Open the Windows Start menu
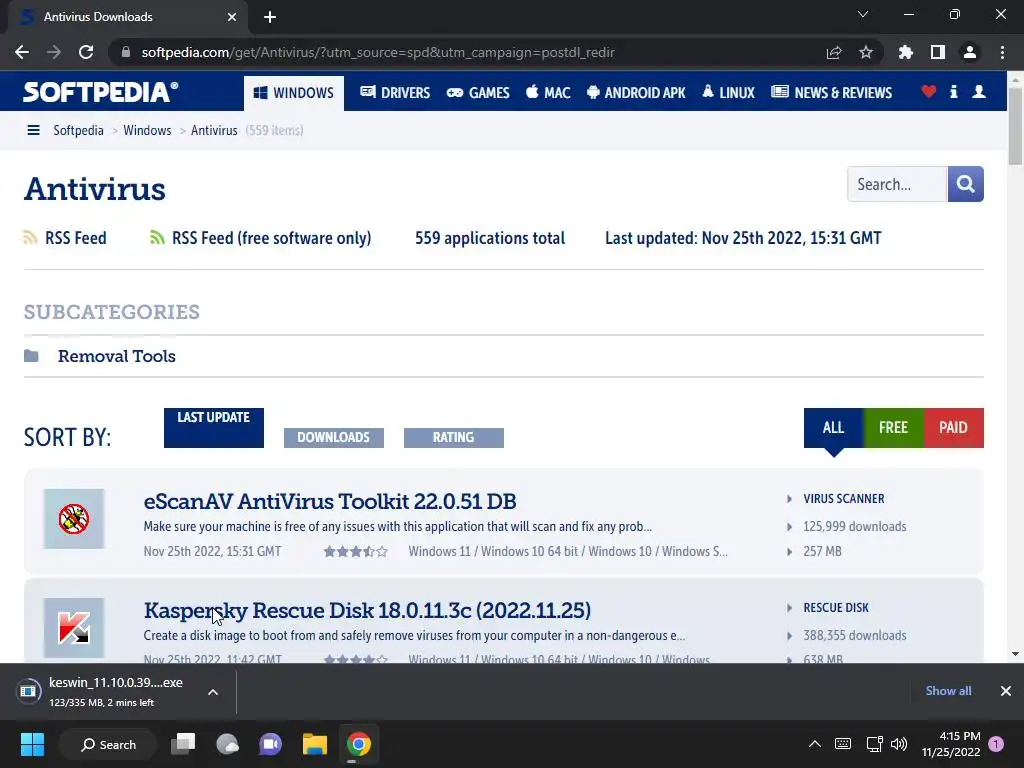 32,744
